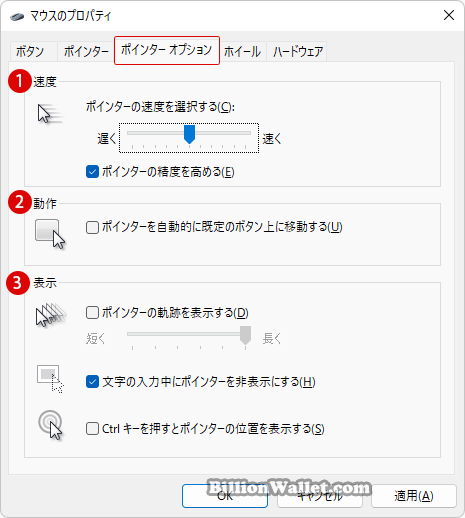Click the pointer speed icon with motion lines
The image size is (465, 518).
pyautogui.click(x=50, y=114)
